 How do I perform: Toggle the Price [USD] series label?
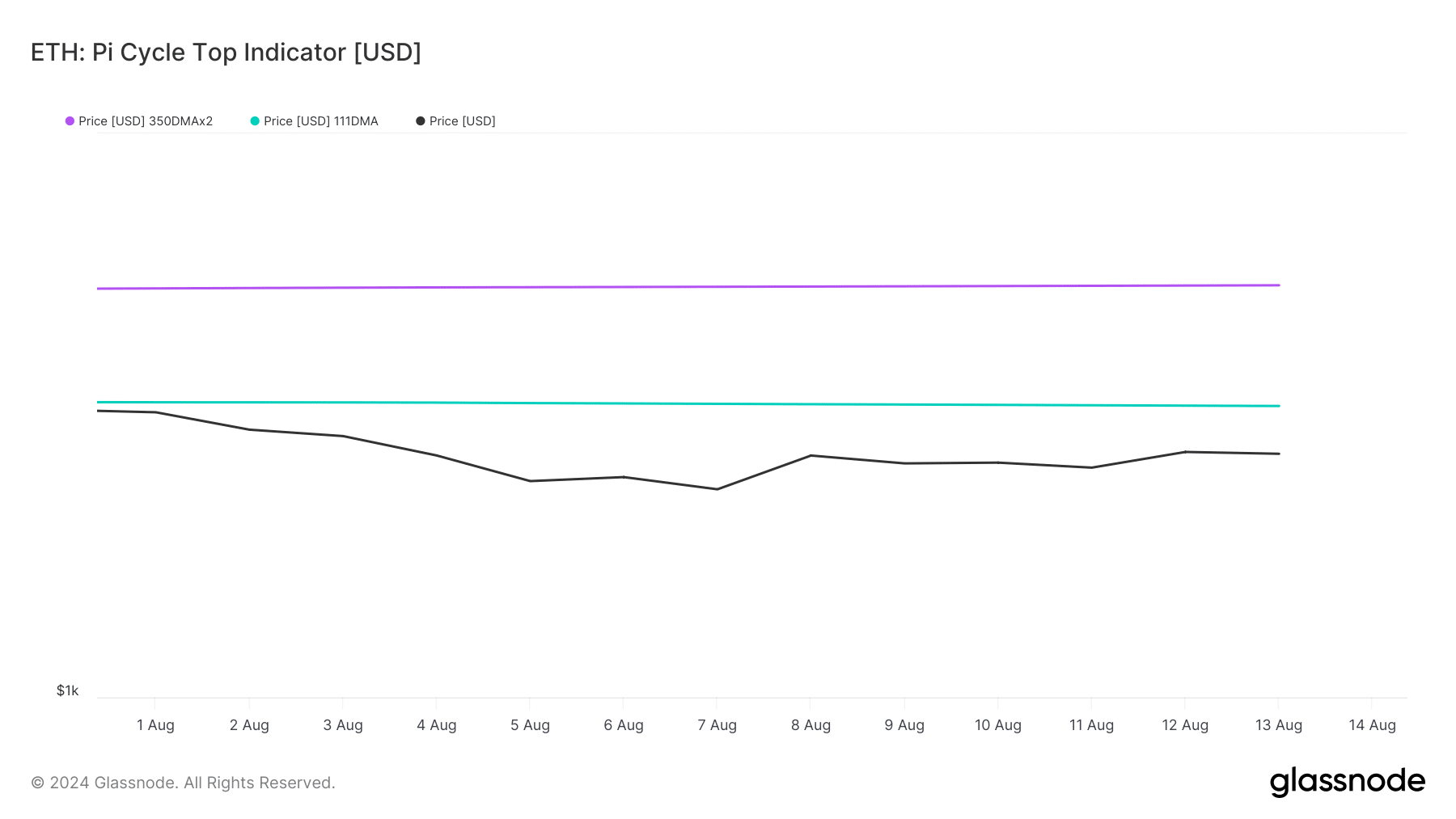tap(463, 121)
